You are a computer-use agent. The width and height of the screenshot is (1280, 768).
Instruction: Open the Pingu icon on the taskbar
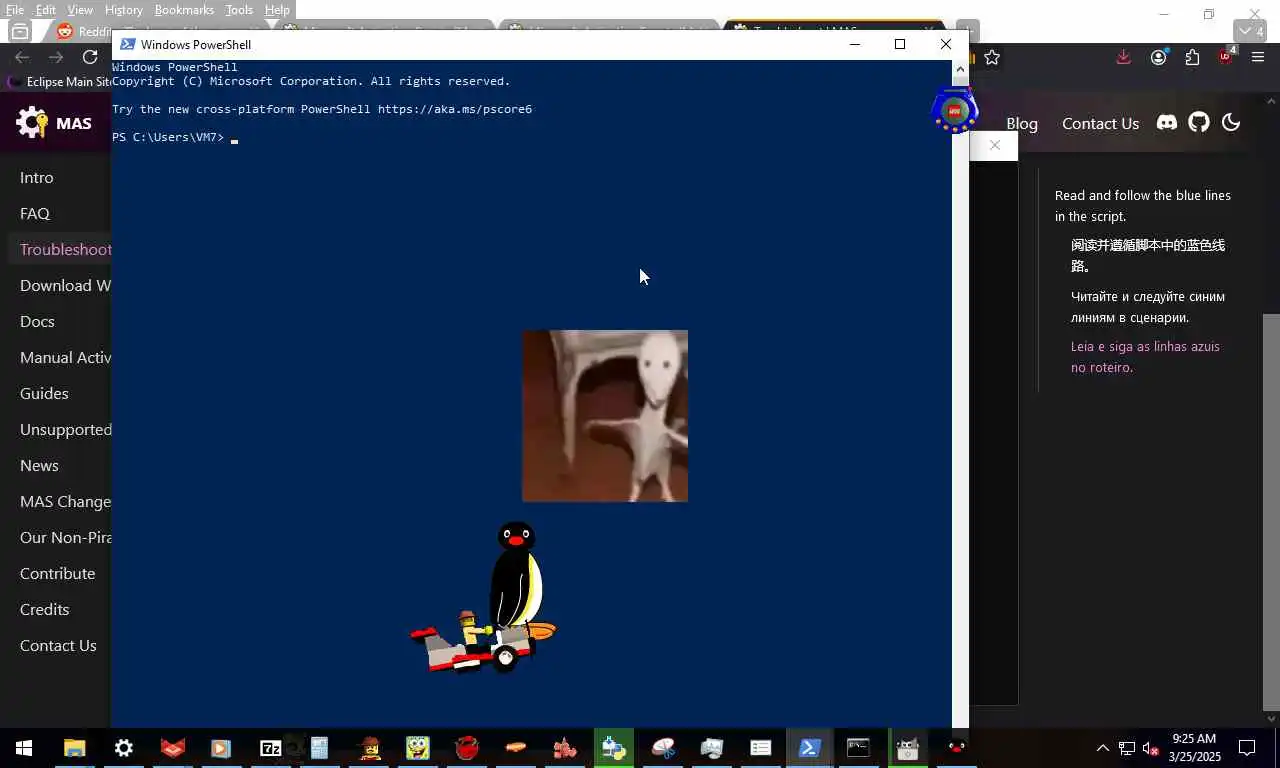pyautogui.click(x=956, y=748)
